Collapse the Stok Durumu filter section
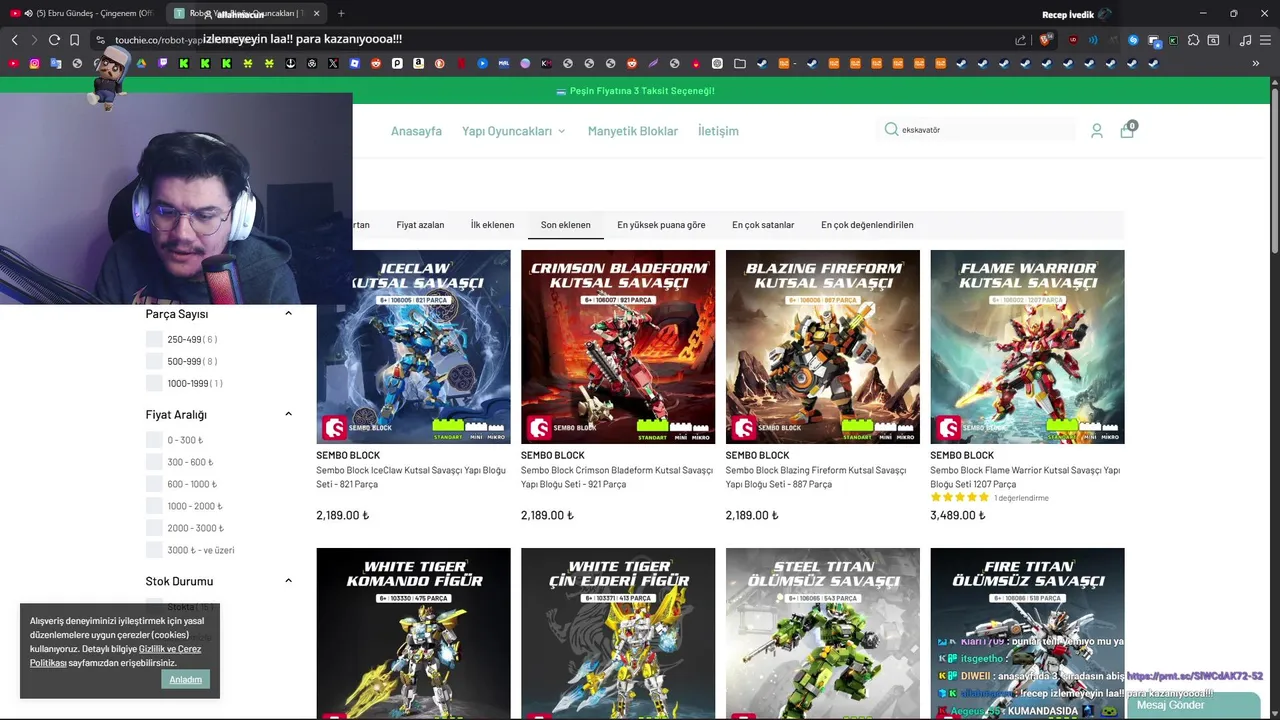Screen dimensions: 1280x720 [x=288, y=581]
